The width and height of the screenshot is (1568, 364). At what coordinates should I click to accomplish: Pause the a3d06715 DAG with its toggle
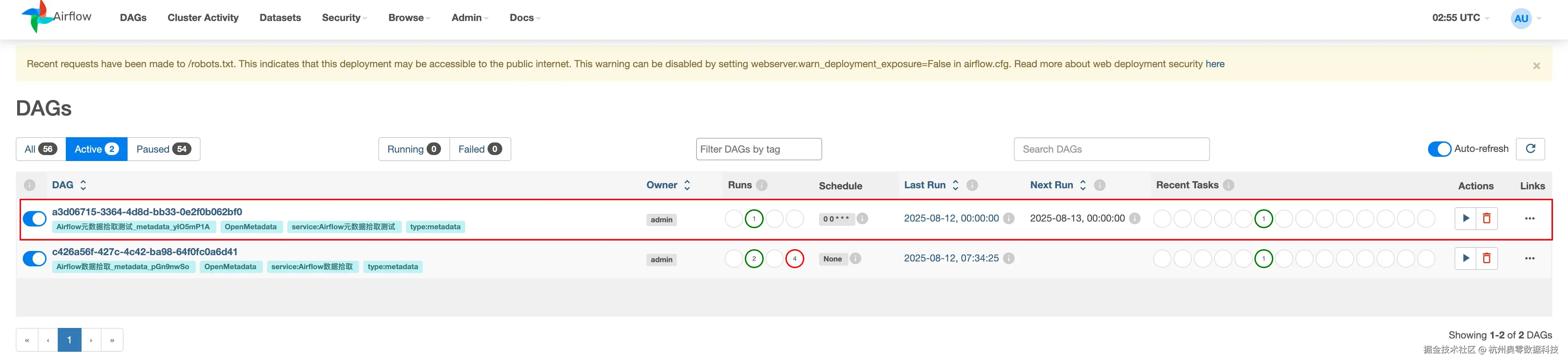point(35,218)
